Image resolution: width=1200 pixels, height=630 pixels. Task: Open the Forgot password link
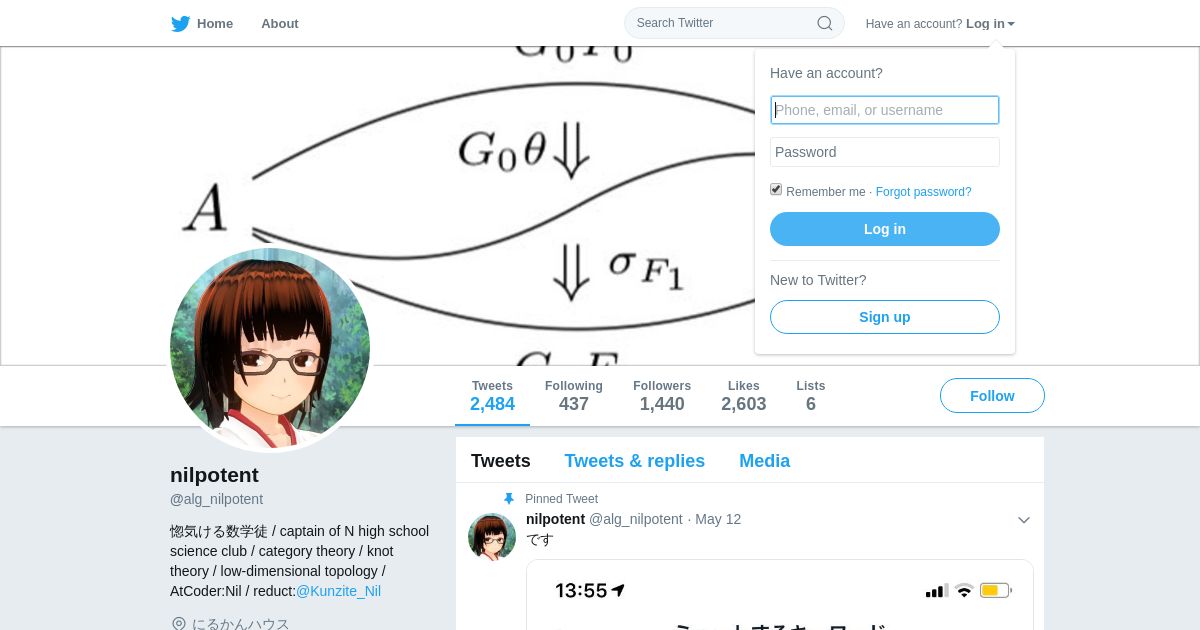click(923, 192)
